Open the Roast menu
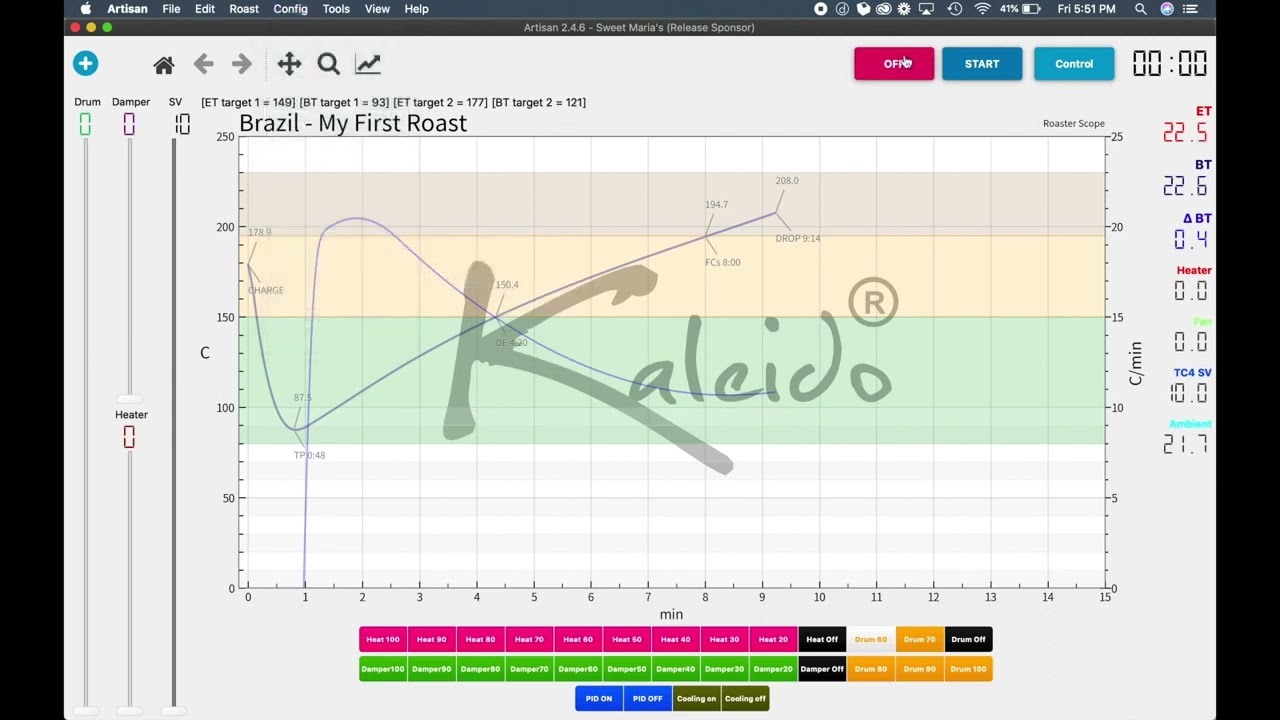 [x=244, y=9]
